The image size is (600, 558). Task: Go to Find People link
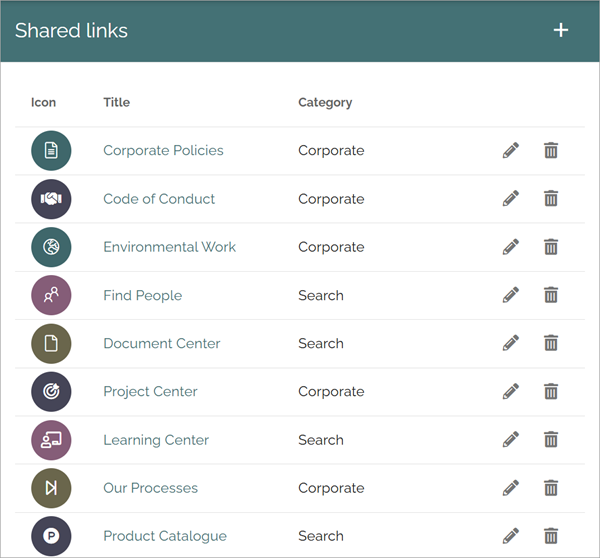(x=143, y=295)
